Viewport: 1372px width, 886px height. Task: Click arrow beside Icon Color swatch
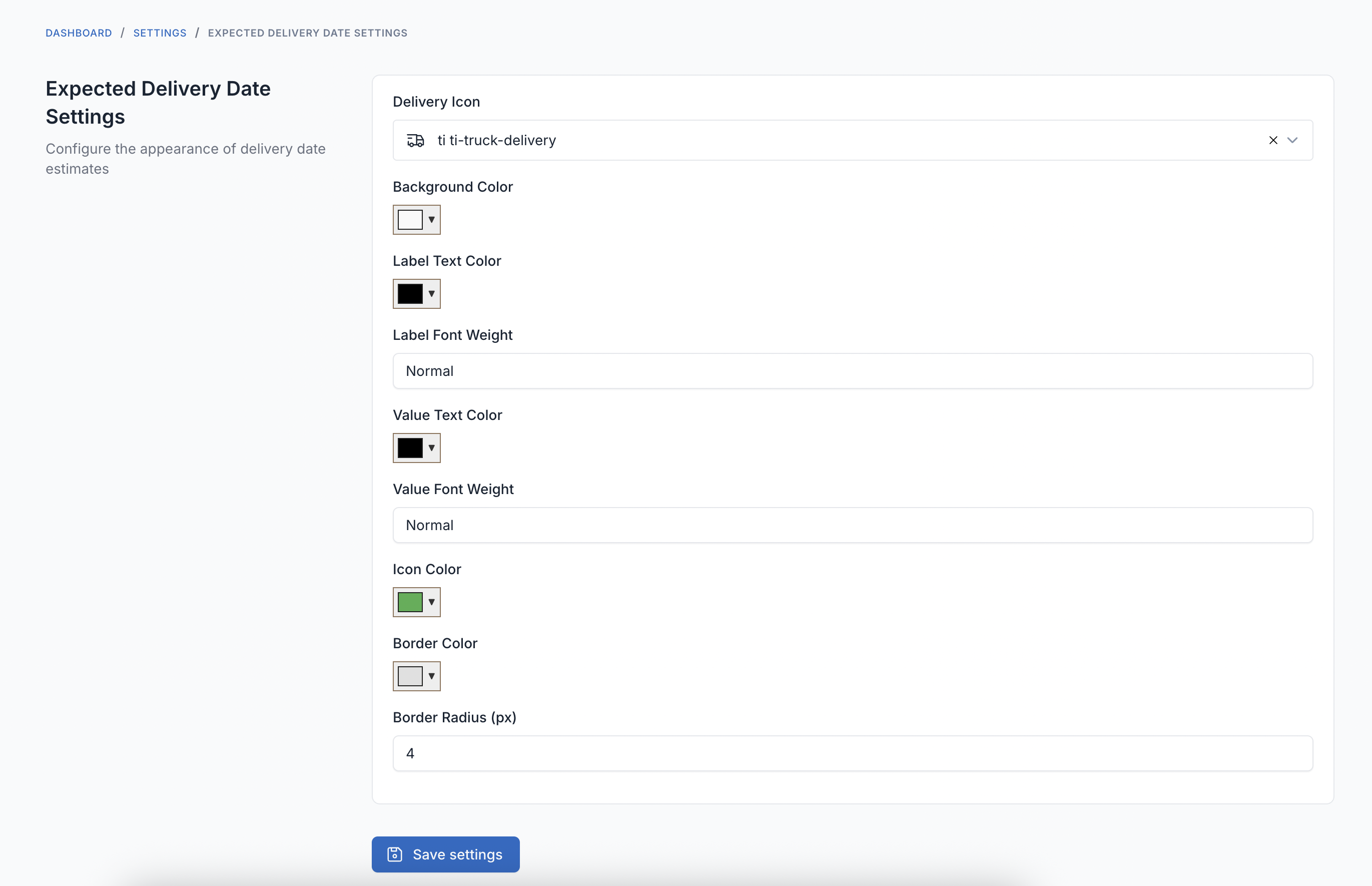(x=431, y=602)
